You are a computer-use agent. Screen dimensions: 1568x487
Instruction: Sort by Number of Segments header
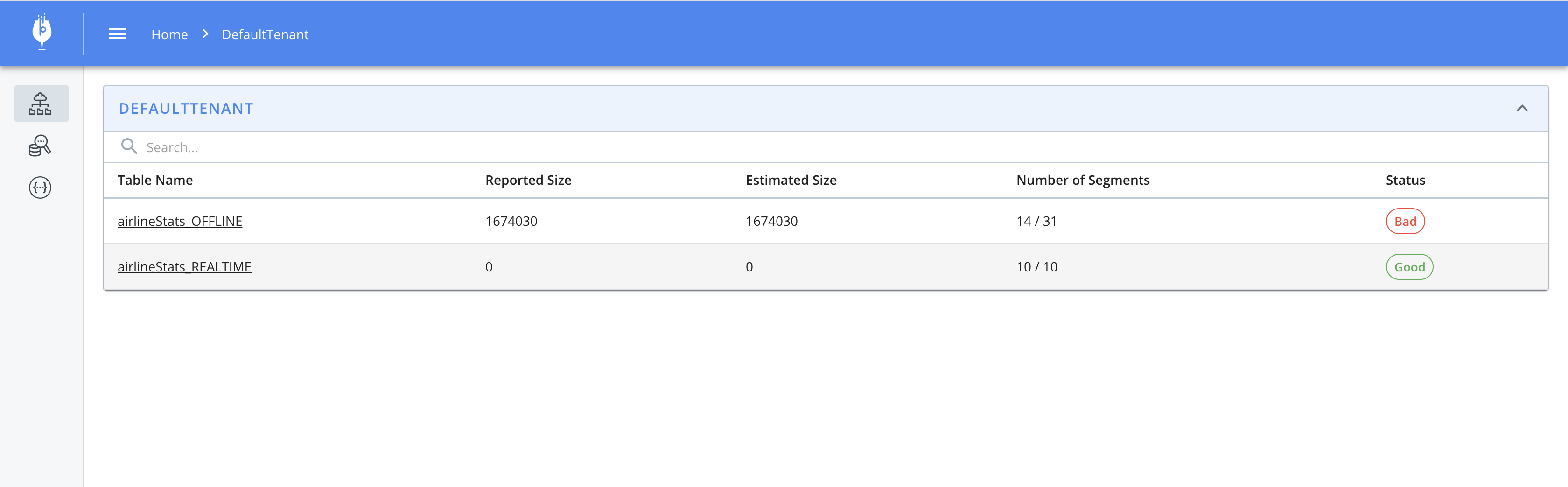pos(1083,180)
